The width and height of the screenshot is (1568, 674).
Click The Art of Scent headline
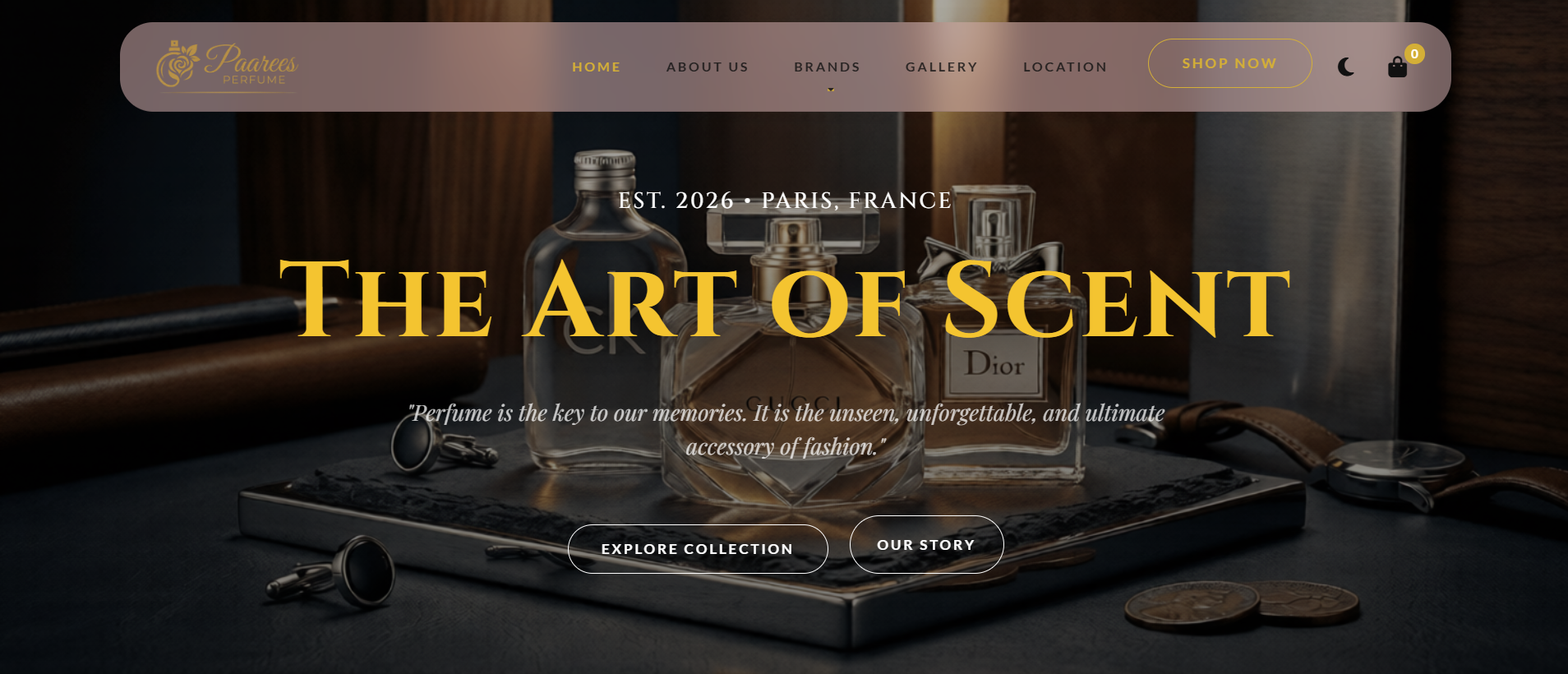coord(785,299)
